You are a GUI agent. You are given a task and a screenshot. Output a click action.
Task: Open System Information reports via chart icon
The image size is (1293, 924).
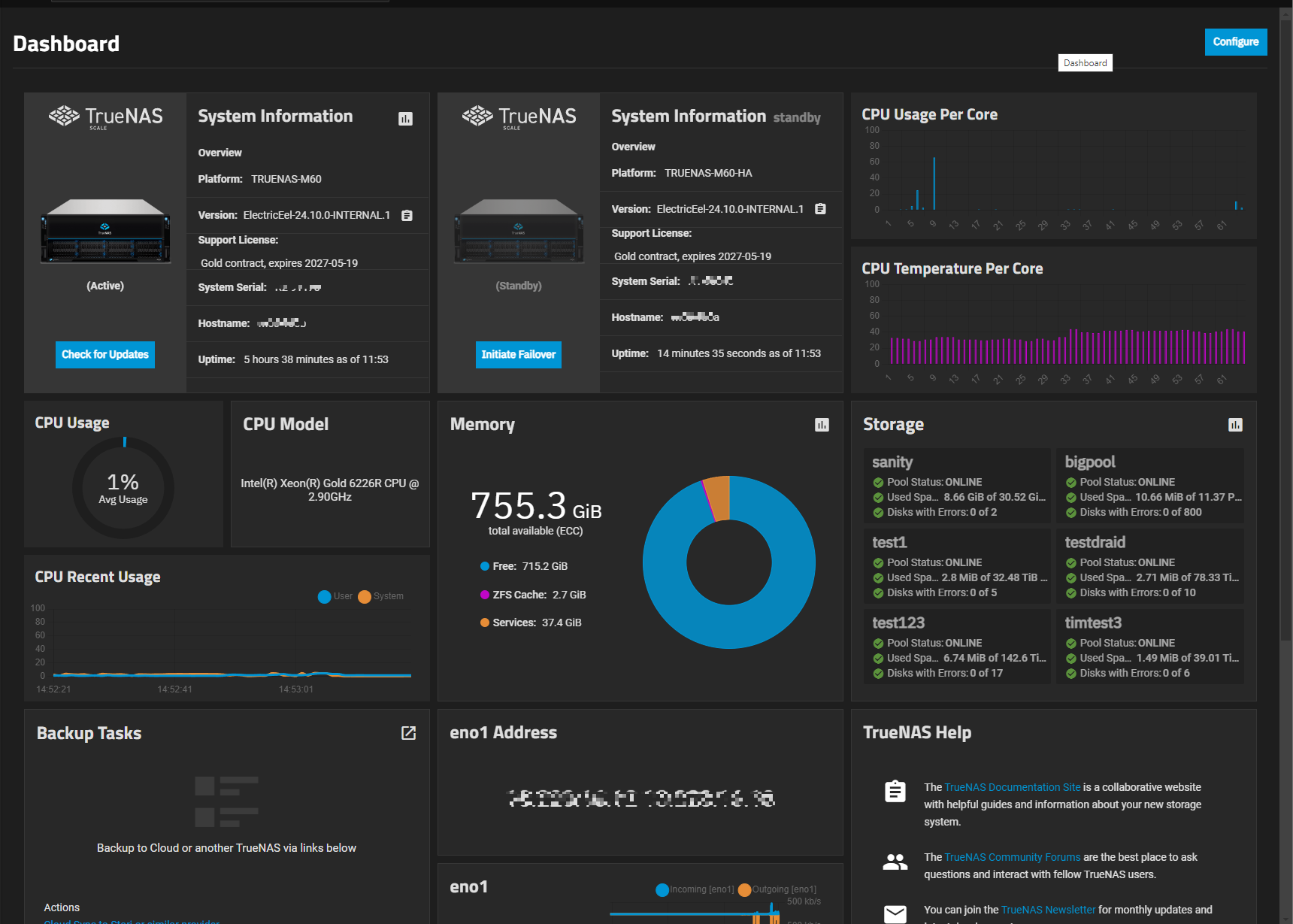[405, 118]
